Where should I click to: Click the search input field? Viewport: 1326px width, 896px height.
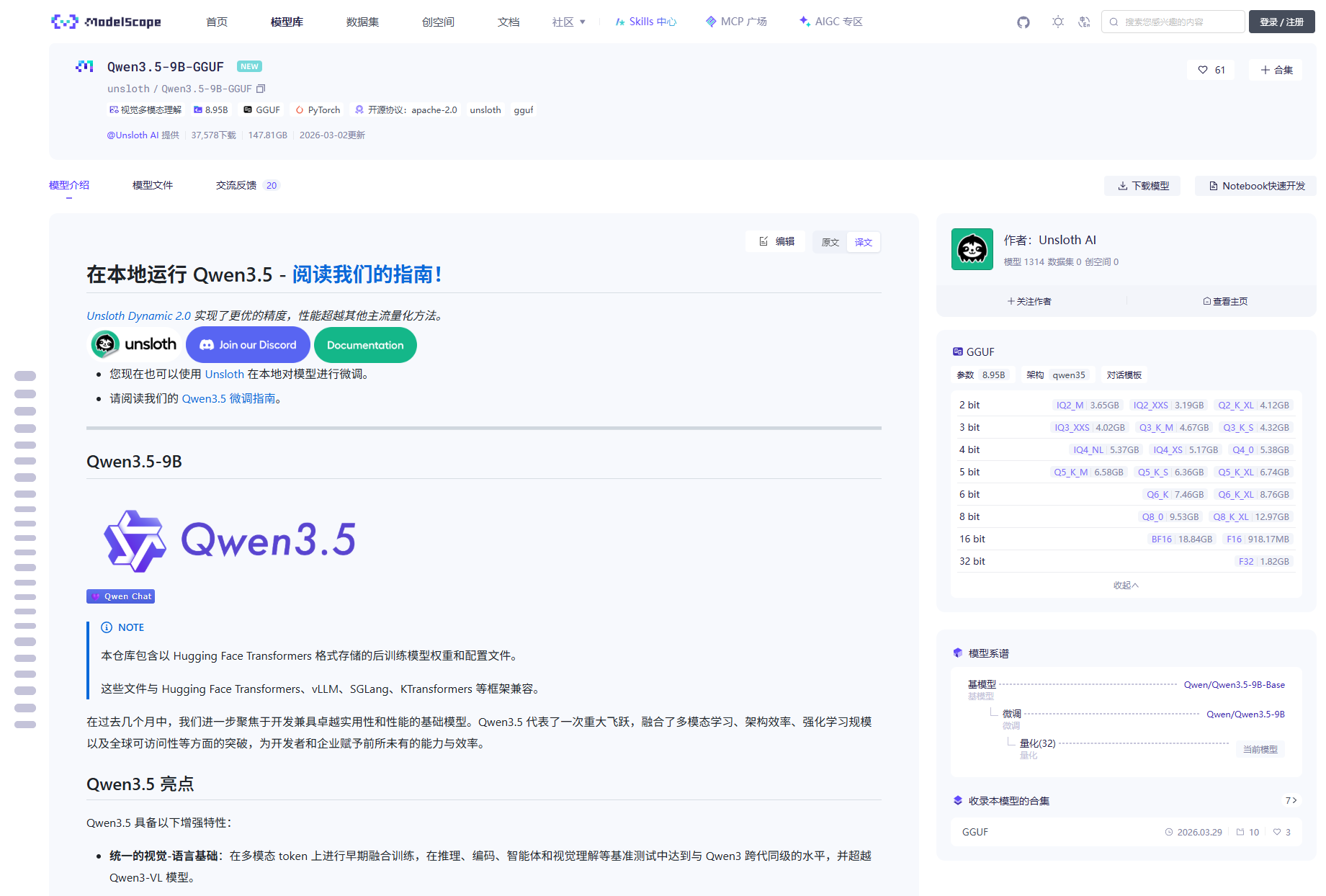[1173, 22]
